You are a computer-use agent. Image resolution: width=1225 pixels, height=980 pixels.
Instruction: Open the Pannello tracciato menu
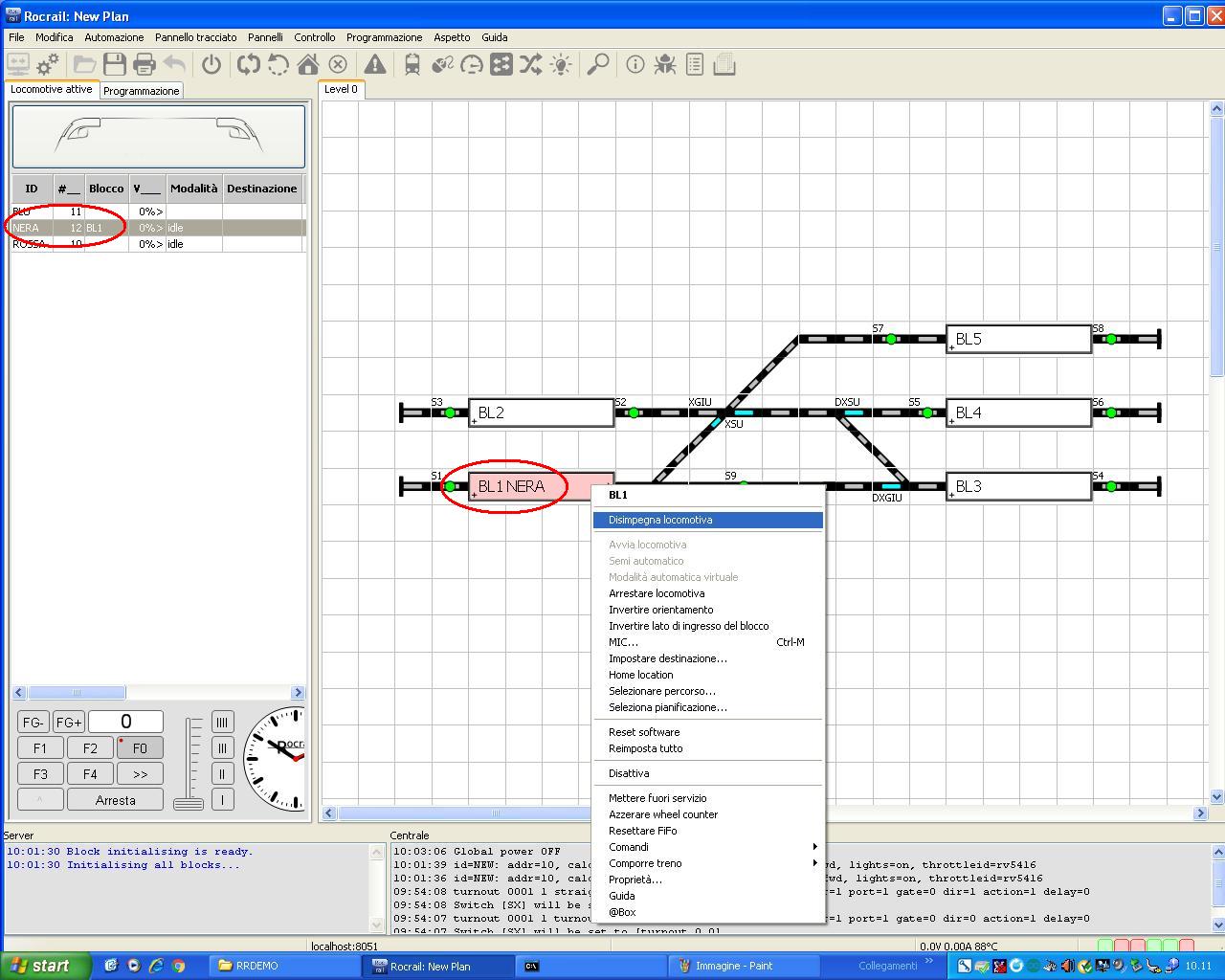(x=195, y=37)
